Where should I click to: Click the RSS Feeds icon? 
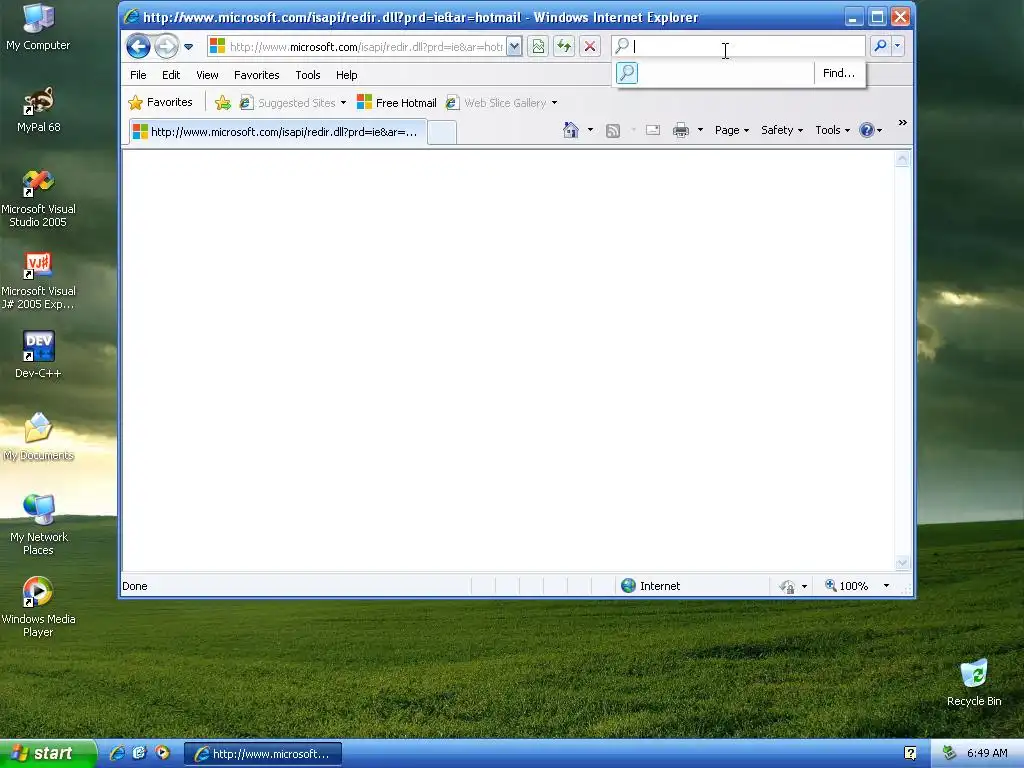point(613,131)
